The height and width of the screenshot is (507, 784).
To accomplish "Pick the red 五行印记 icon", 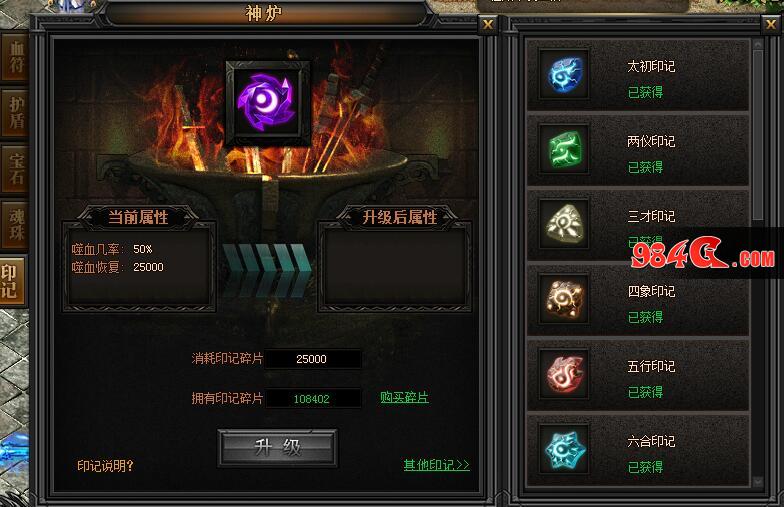I will coord(564,374).
